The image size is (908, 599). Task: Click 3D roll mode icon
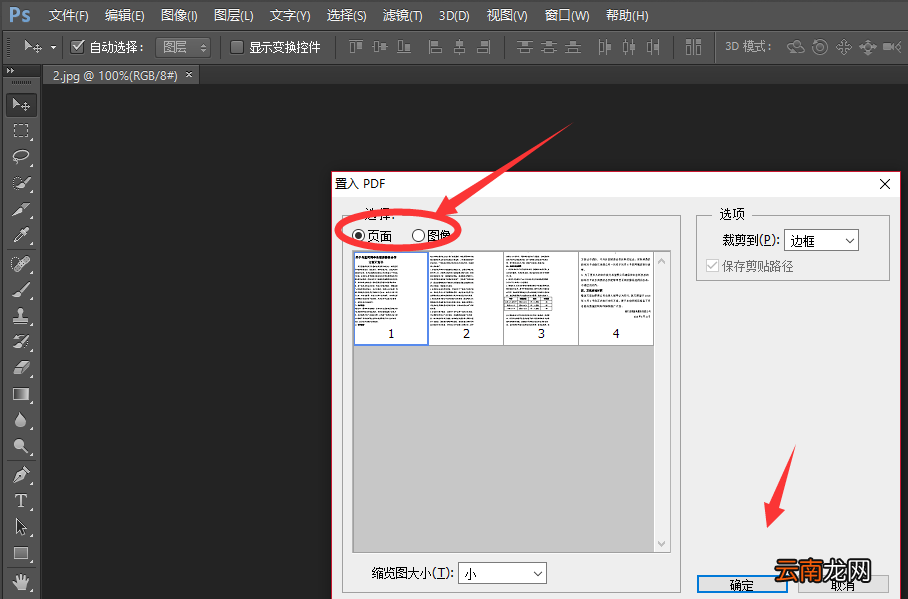tap(820, 47)
